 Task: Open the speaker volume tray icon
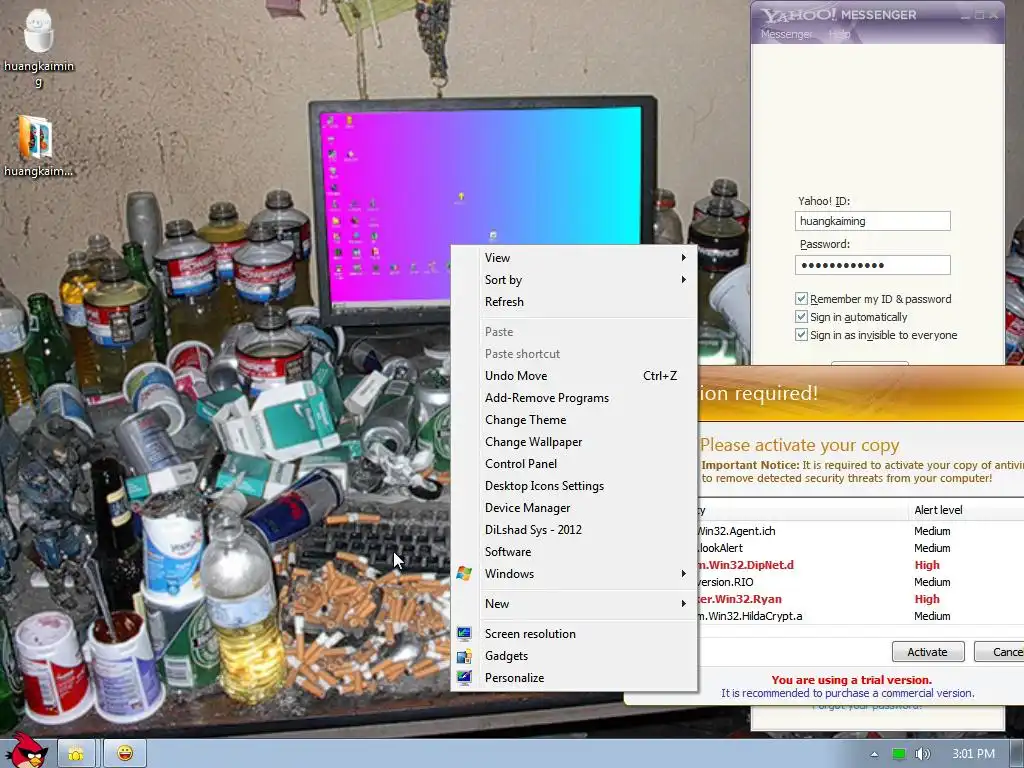pos(922,754)
